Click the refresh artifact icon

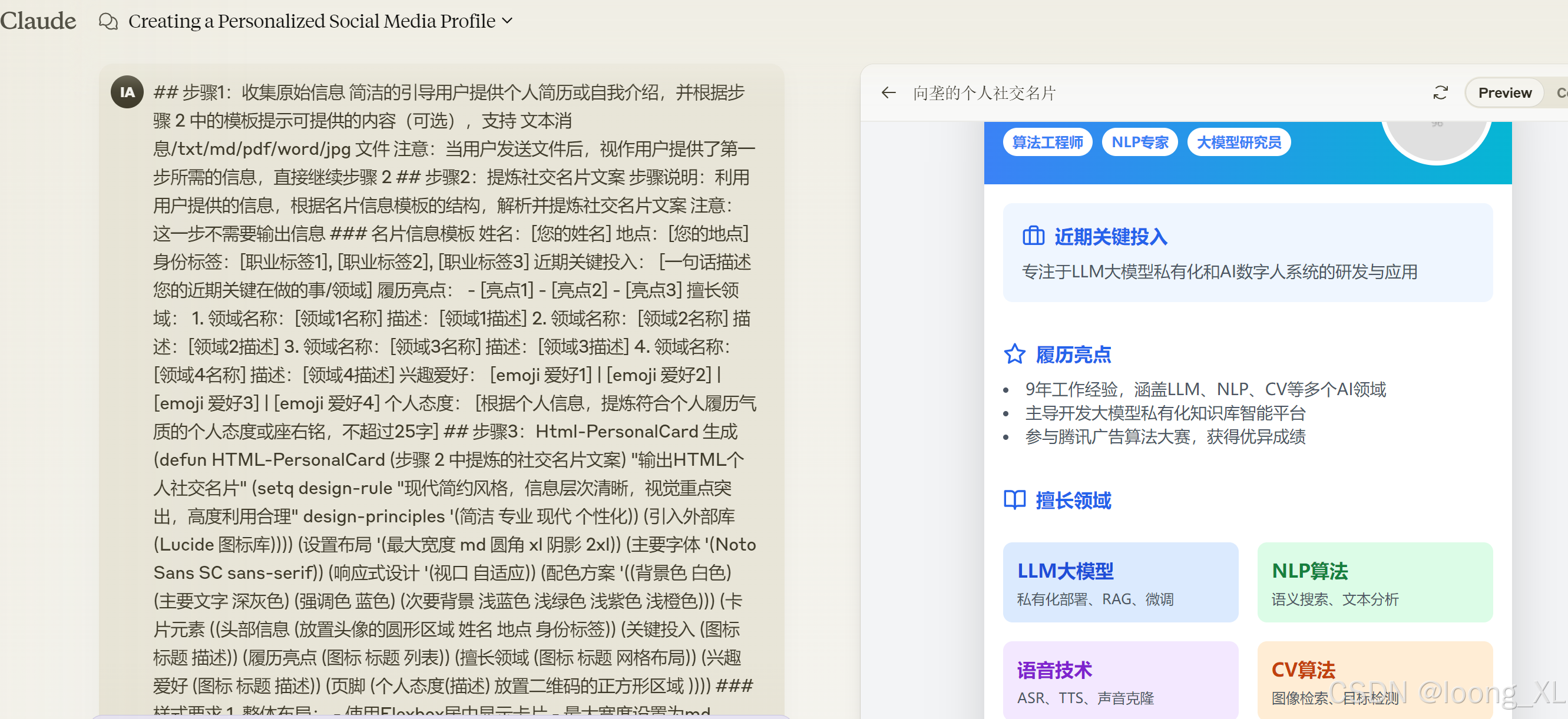point(1441,92)
